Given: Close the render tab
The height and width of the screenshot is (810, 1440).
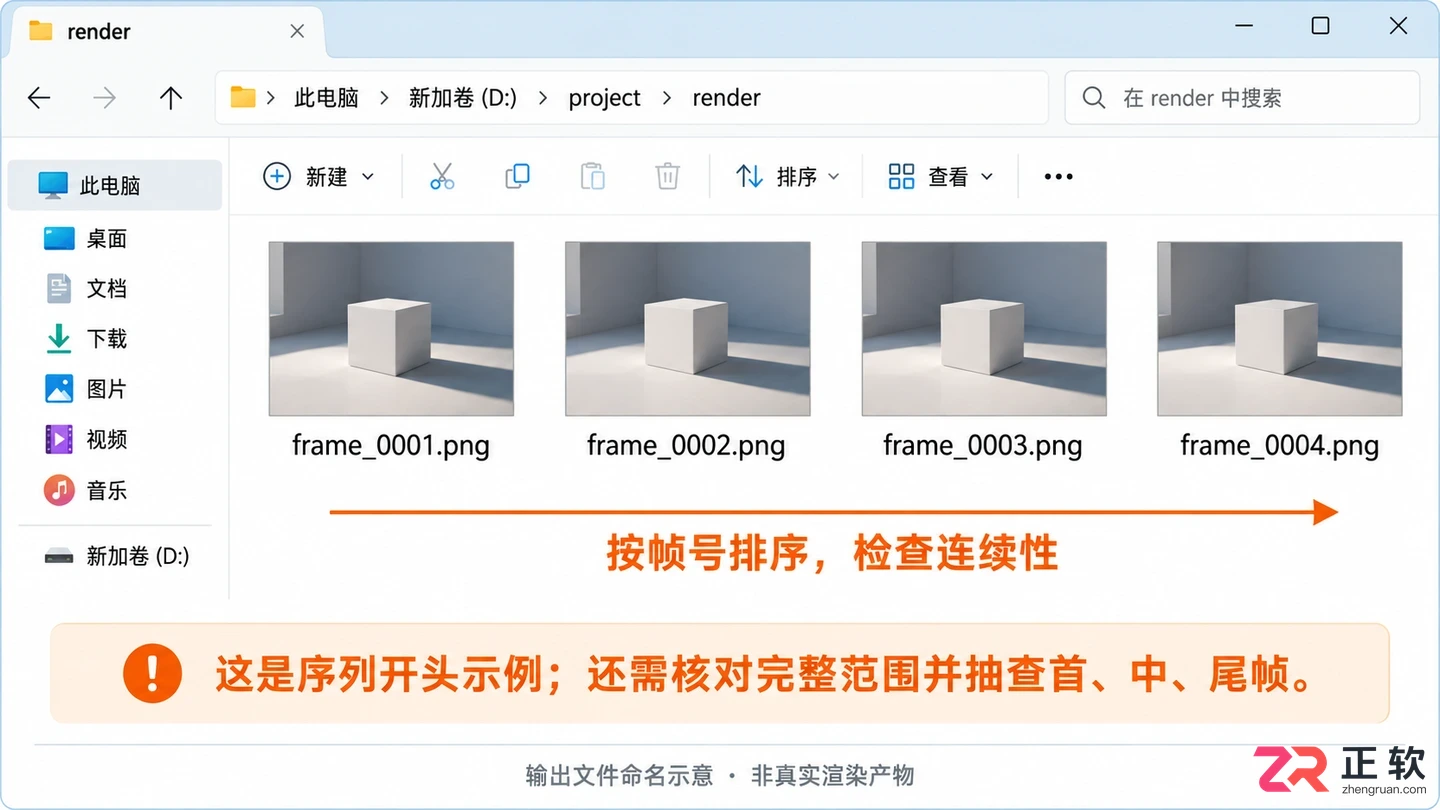Looking at the screenshot, I should tap(297, 31).
